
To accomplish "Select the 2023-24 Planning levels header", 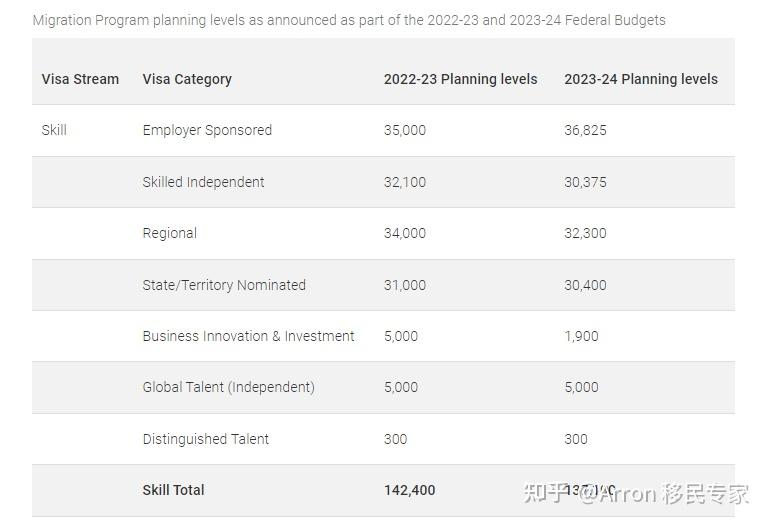I will [640, 79].
